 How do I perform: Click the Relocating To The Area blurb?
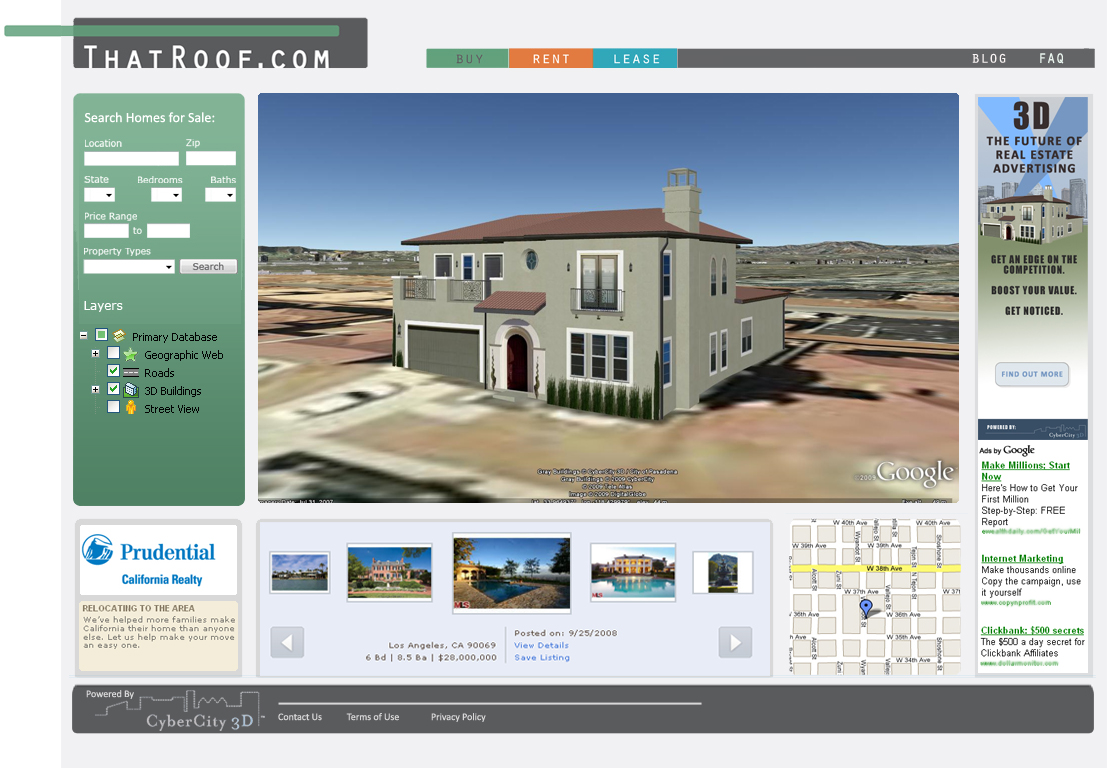158,635
